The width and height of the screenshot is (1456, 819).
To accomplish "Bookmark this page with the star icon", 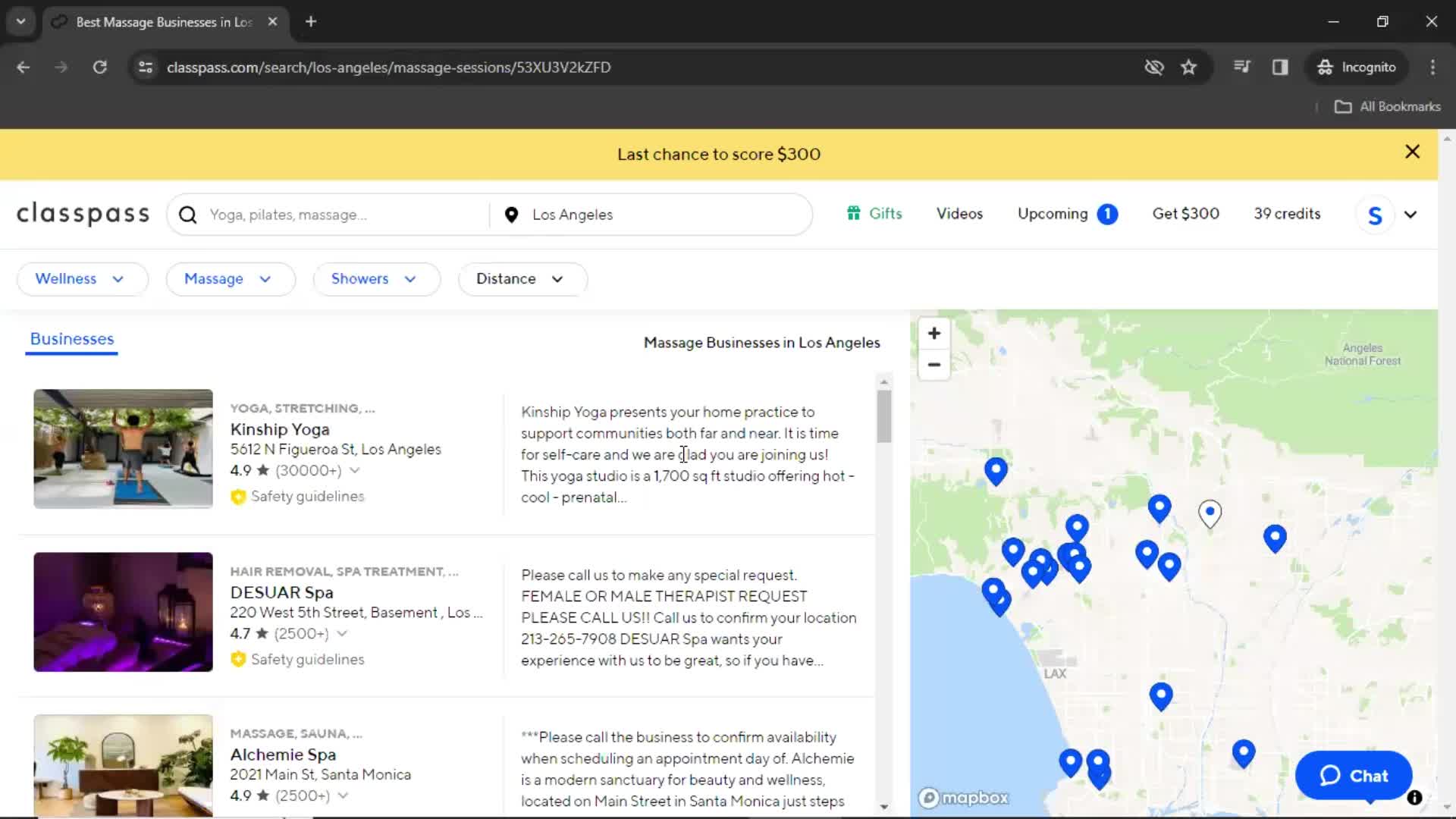I will [x=1188, y=67].
